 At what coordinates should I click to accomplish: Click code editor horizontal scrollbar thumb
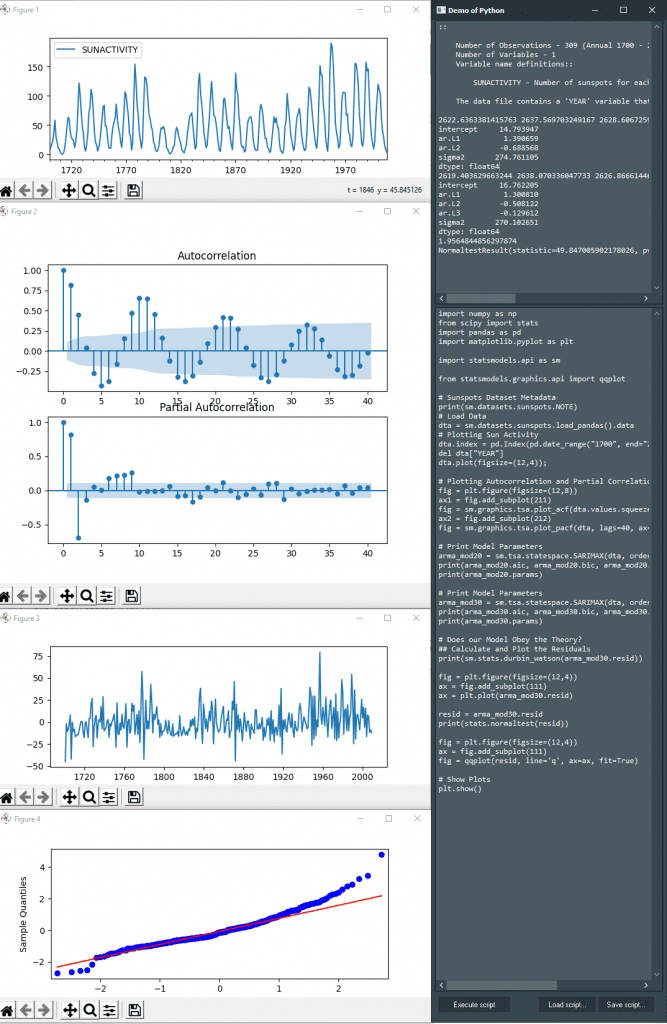click(502, 985)
